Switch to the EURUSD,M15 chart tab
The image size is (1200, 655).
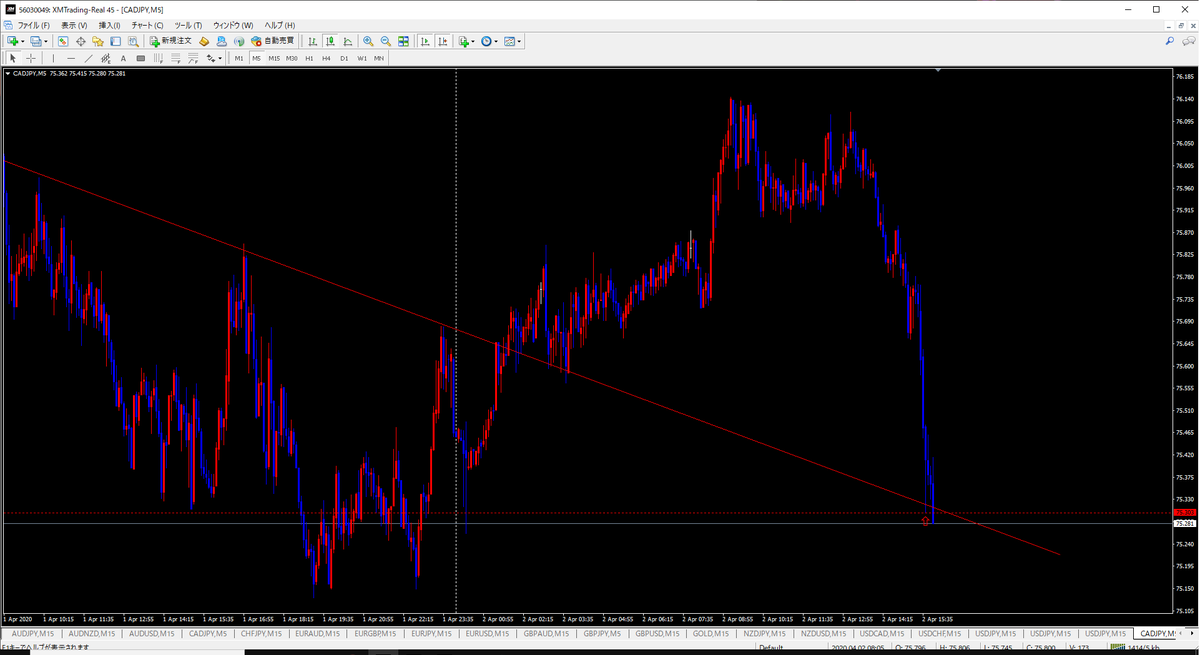pyautogui.click(x=488, y=633)
